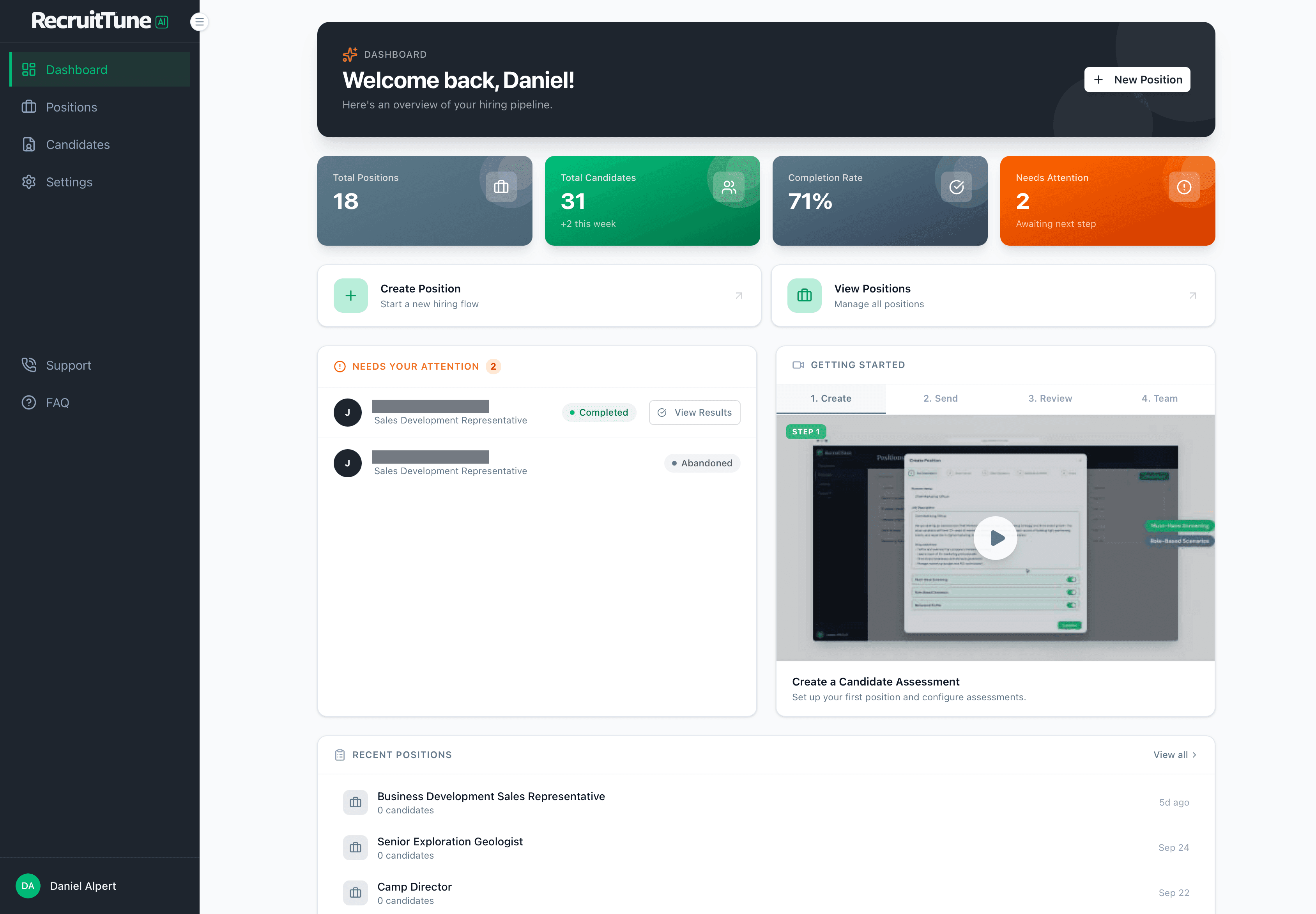Open Business Development Sales Representative position

click(x=766, y=802)
